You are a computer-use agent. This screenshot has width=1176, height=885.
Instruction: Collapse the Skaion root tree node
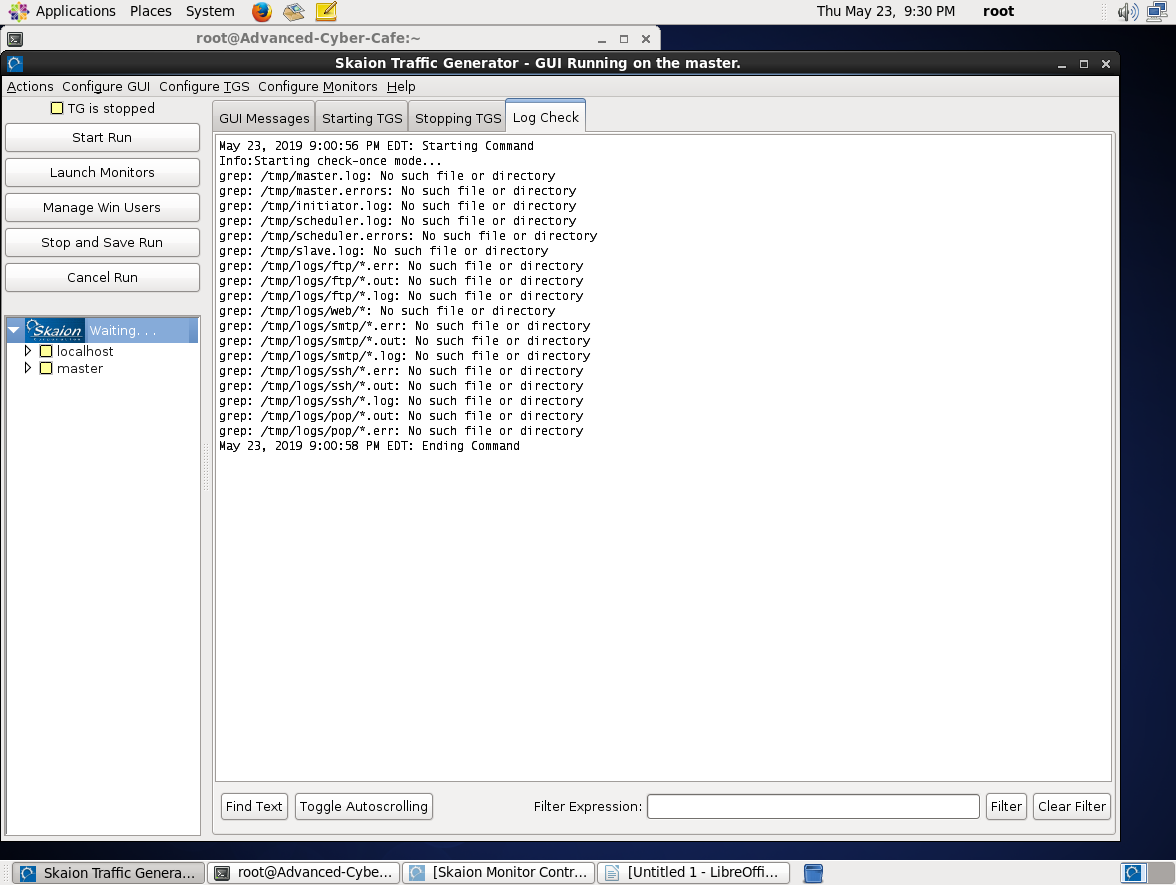(x=14, y=330)
